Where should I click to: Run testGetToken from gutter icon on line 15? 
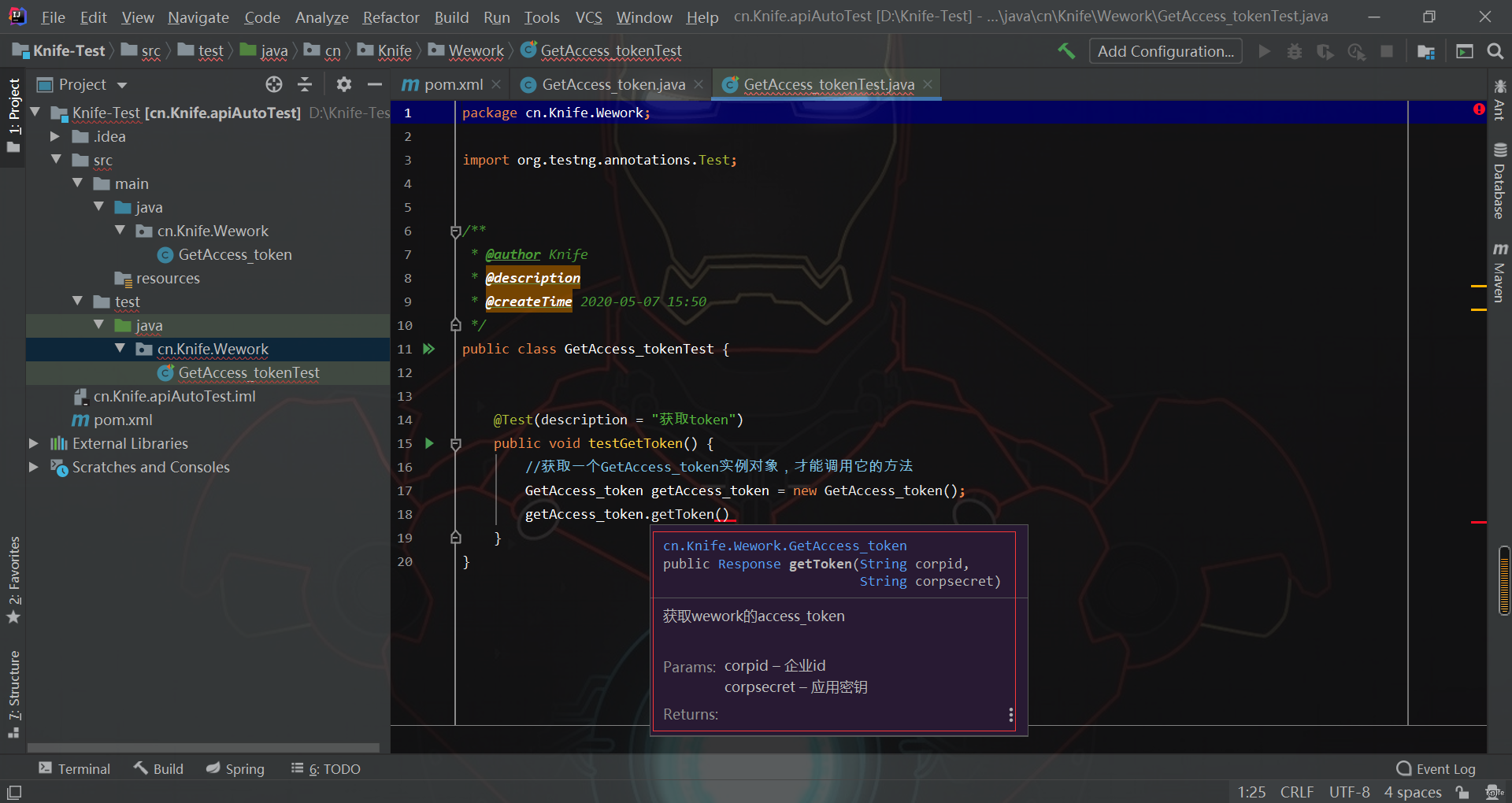429,443
